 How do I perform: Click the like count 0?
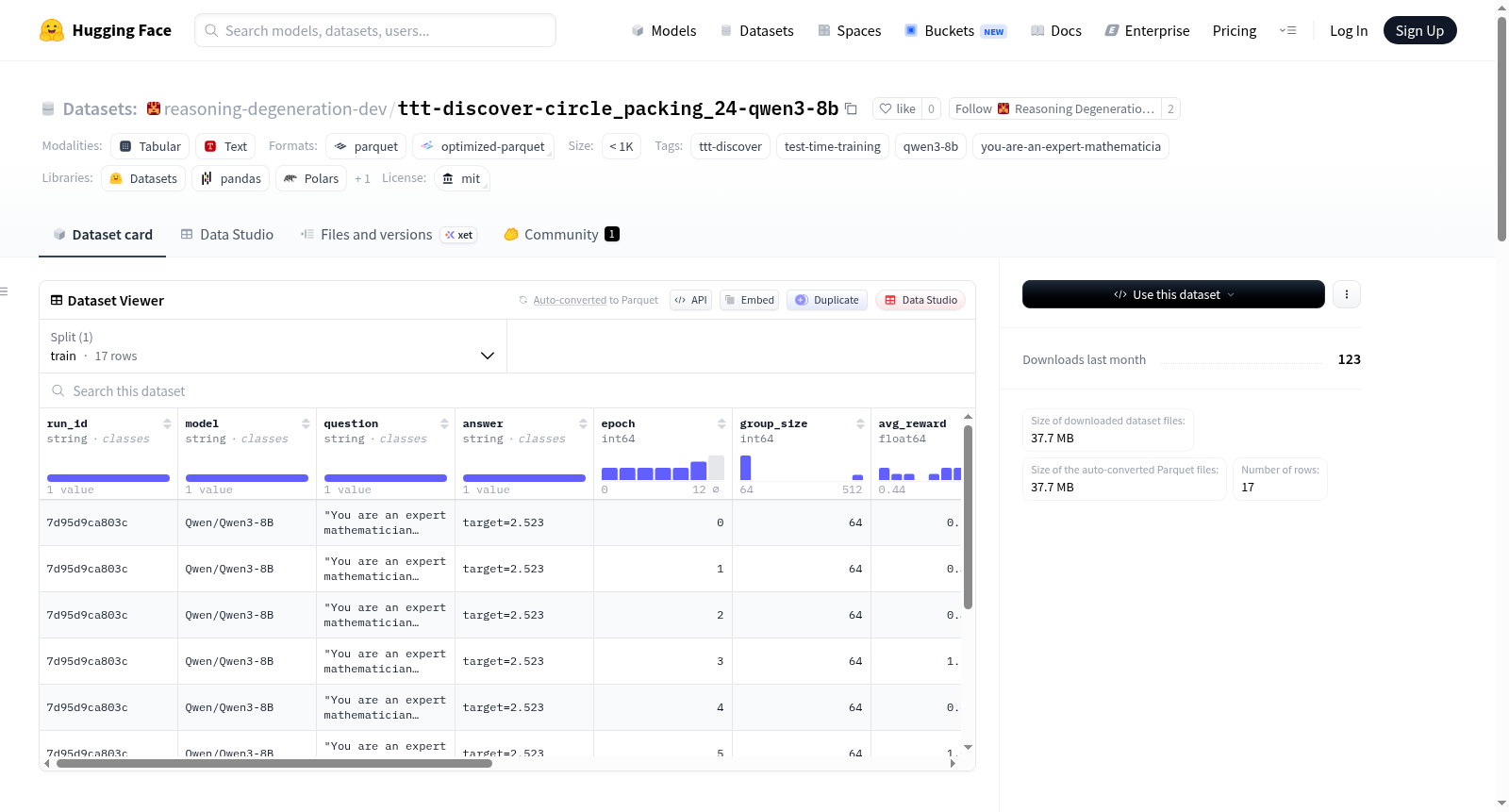click(931, 108)
